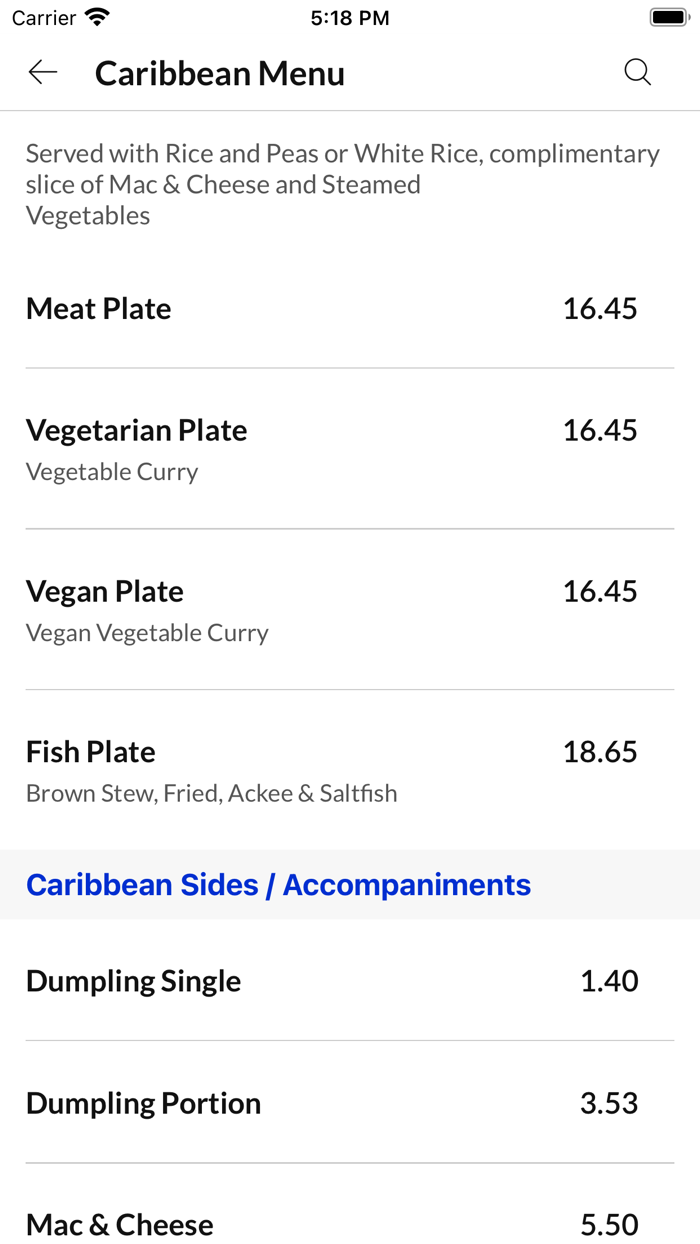Select Dumpling Portion from sides
This screenshot has height=1244, width=700.
[x=143, y=1103]
